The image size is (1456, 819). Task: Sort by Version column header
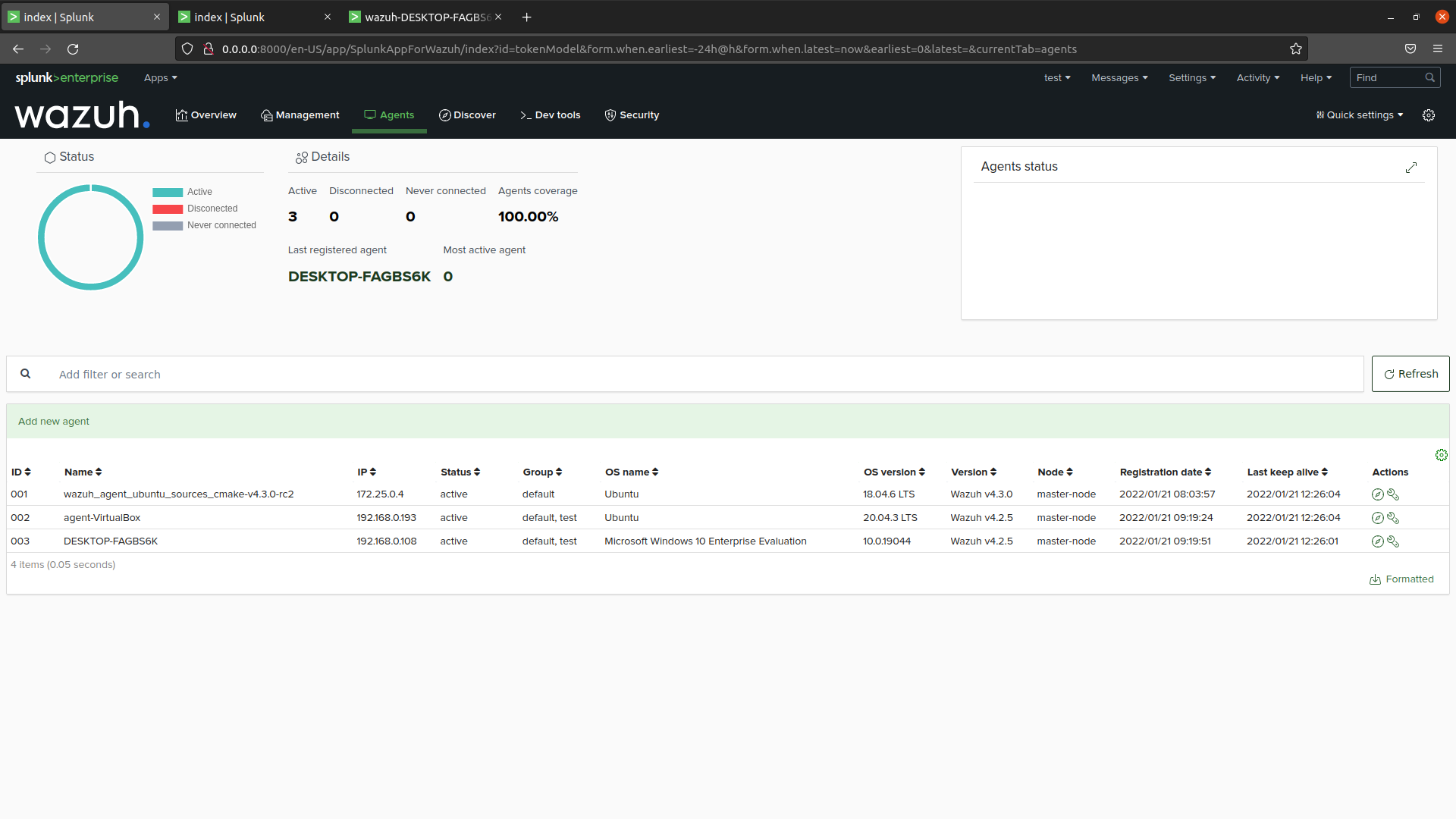click(x=974, y=472)
